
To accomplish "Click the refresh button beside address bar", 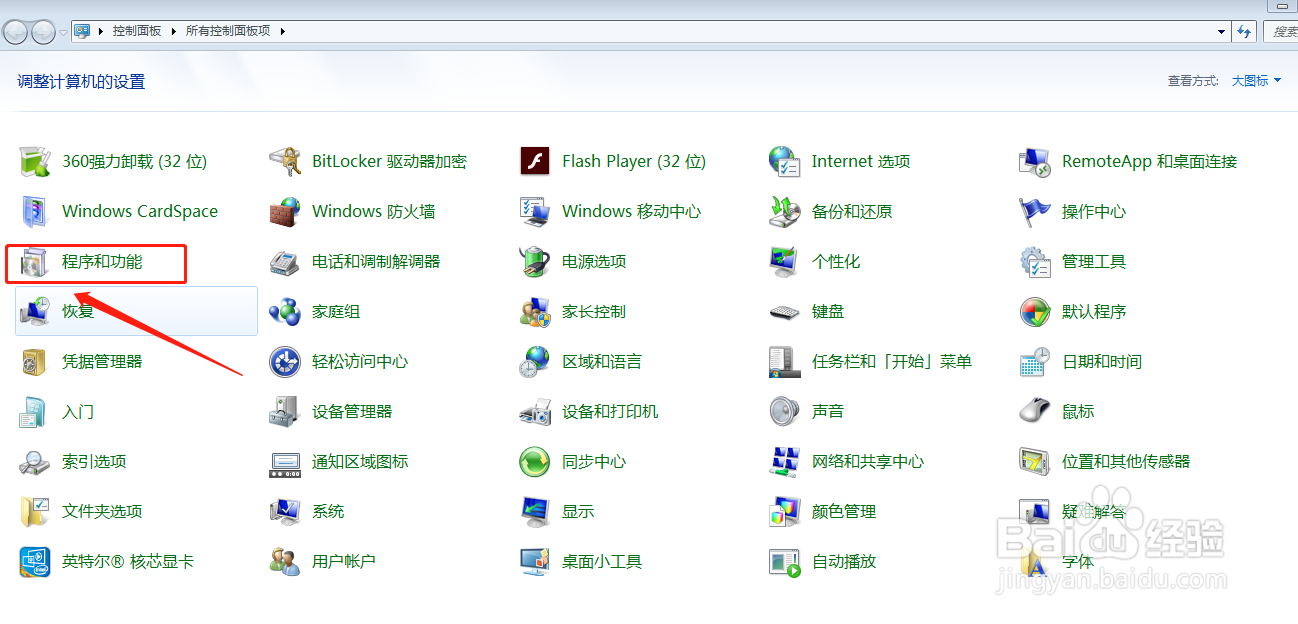I will point(1245,31).
